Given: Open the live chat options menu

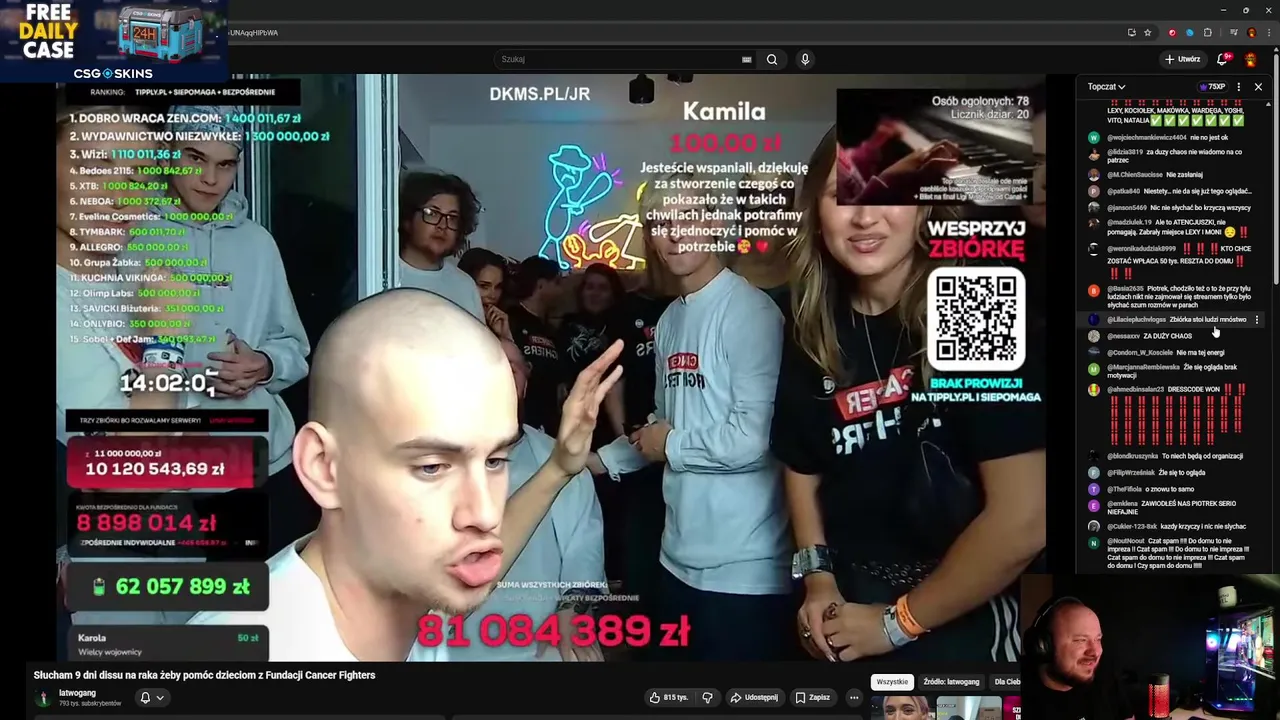Looking at the screenshot, I should click(x=1239, y=87).
